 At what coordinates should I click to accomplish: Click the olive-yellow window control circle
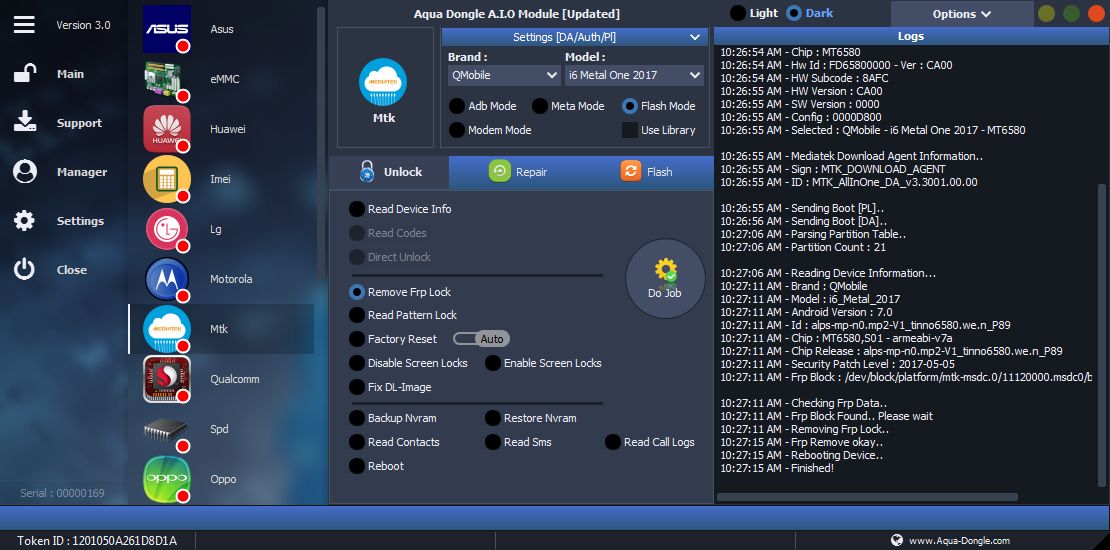1046,13
